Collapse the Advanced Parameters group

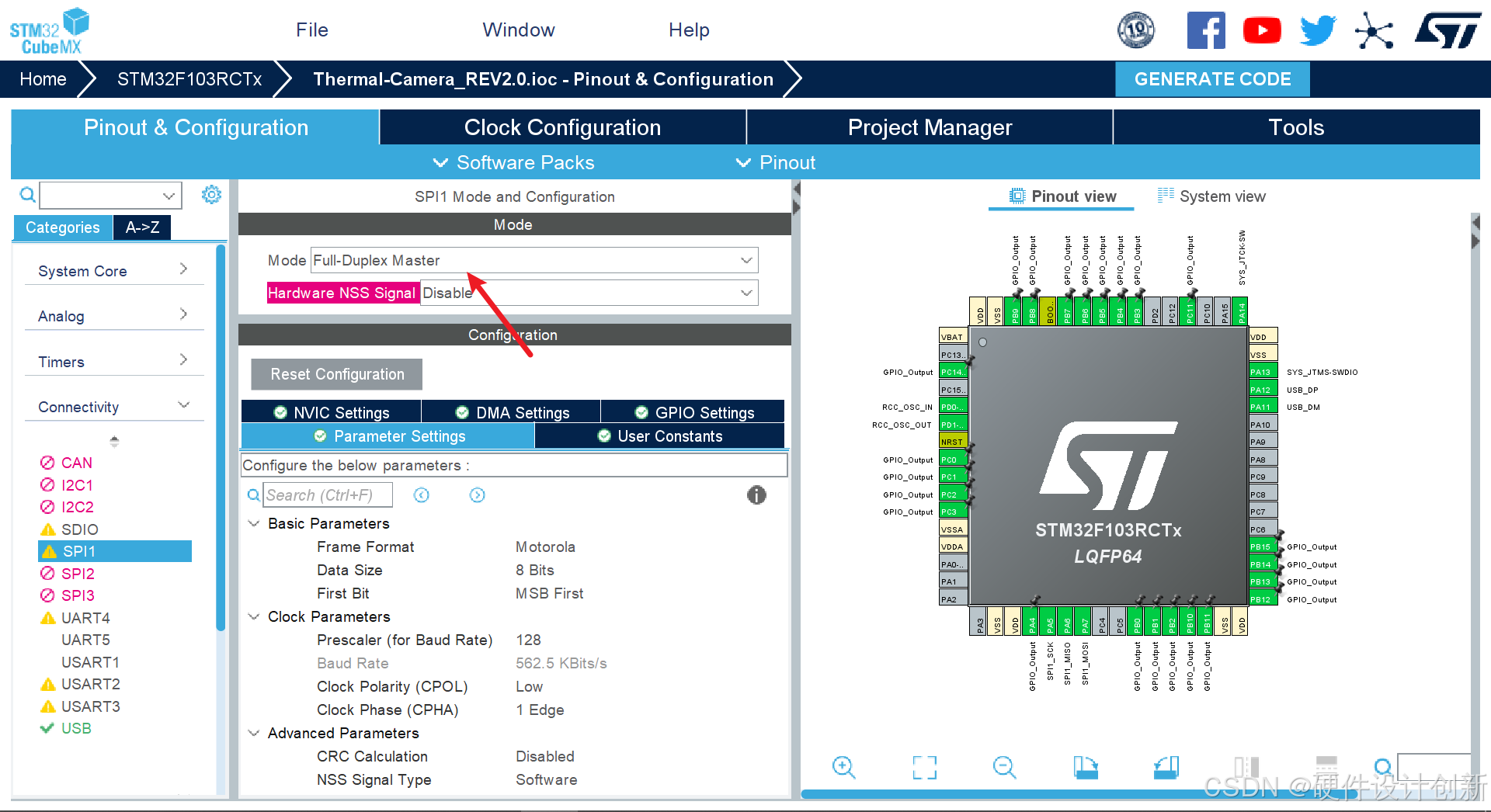(253, 734)
